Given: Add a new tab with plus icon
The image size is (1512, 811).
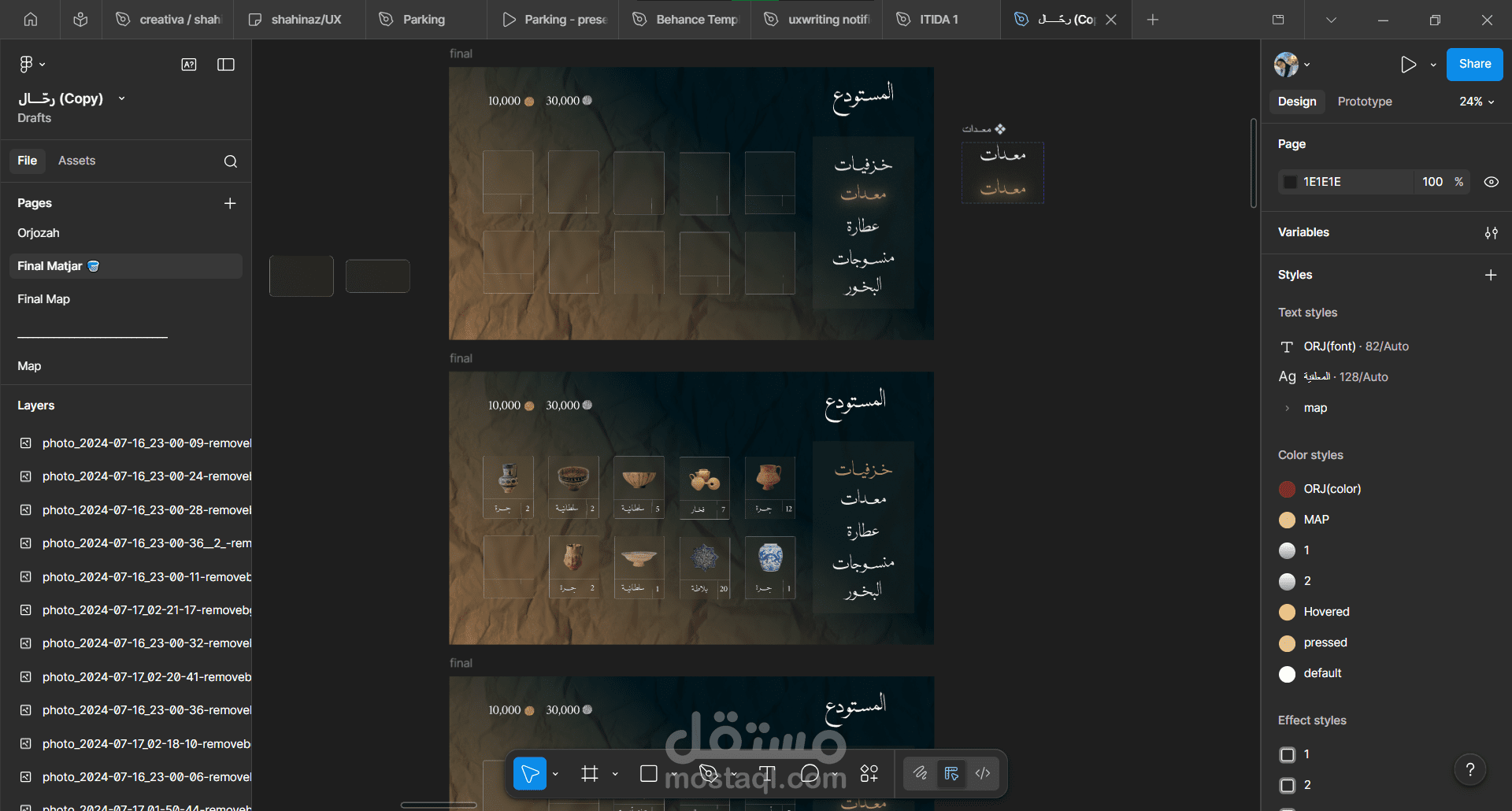Looking at the screenshot, I should pyautogui.click(x=1153, y=20).
